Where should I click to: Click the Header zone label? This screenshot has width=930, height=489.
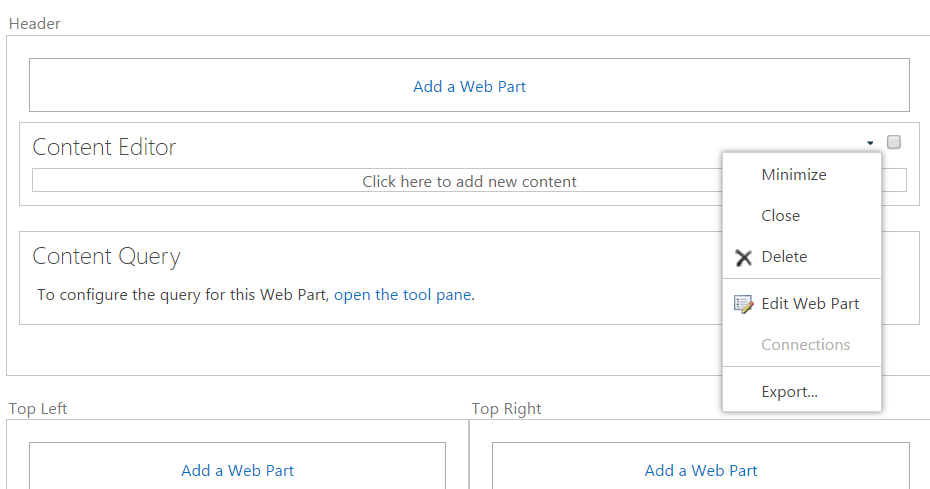(34, 24)
